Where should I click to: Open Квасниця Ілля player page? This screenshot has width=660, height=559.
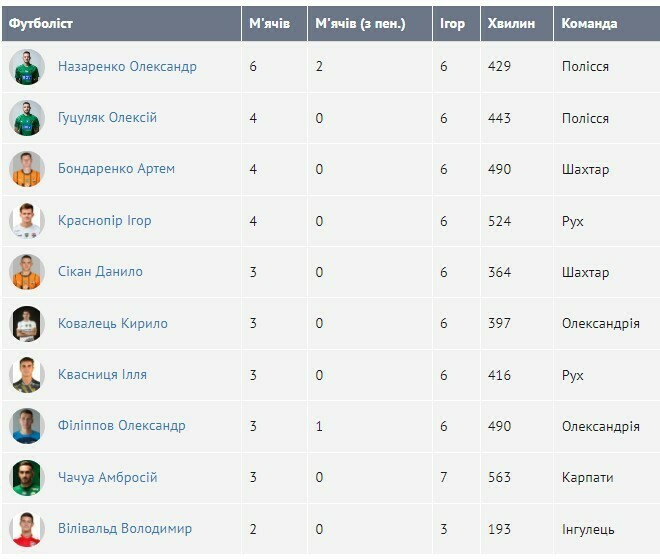coord(102,375)
